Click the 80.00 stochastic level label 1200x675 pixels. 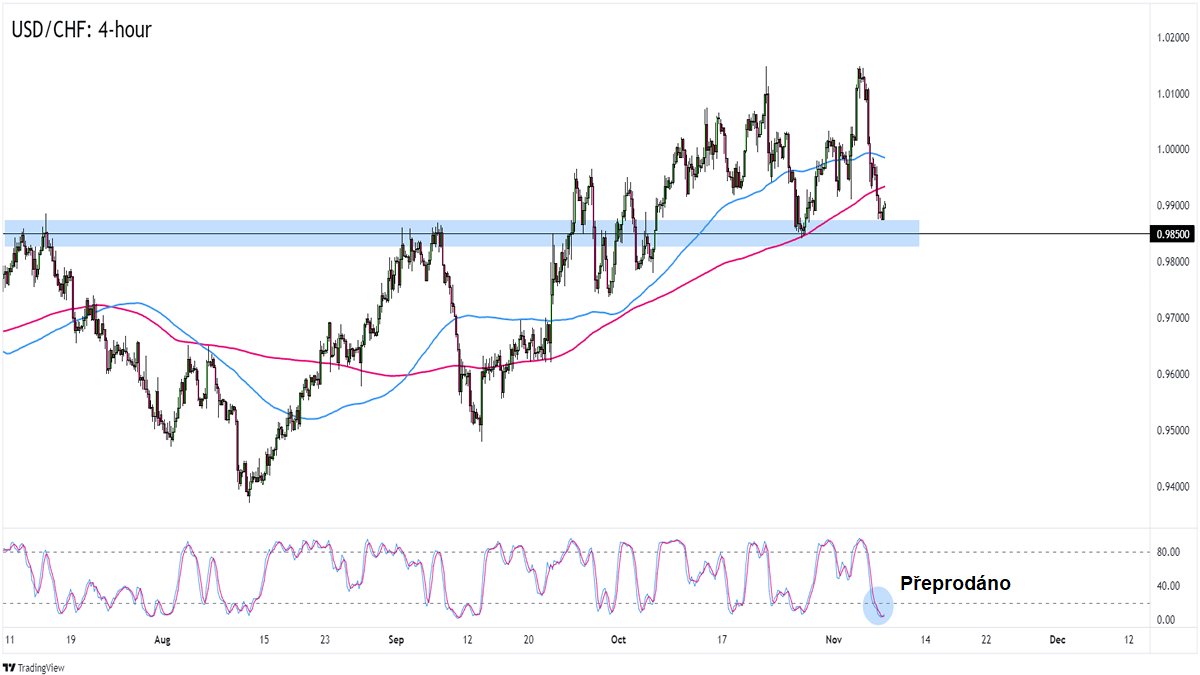[x=1167, y=552]
